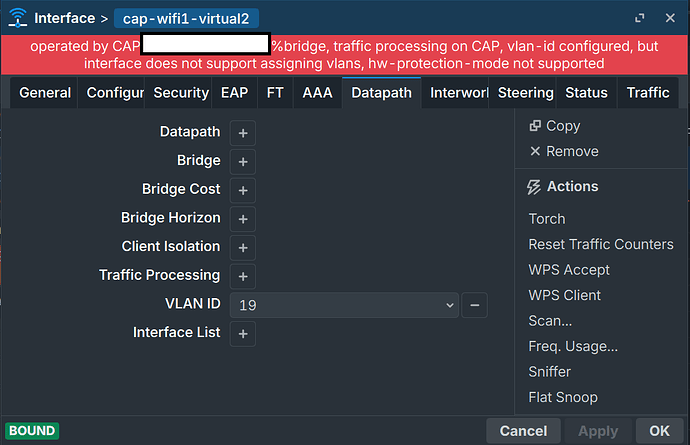This screenshot has width=690, height=445.
Task: Launch Torch action
Action: pyautogui.click(x=547, y=219)
